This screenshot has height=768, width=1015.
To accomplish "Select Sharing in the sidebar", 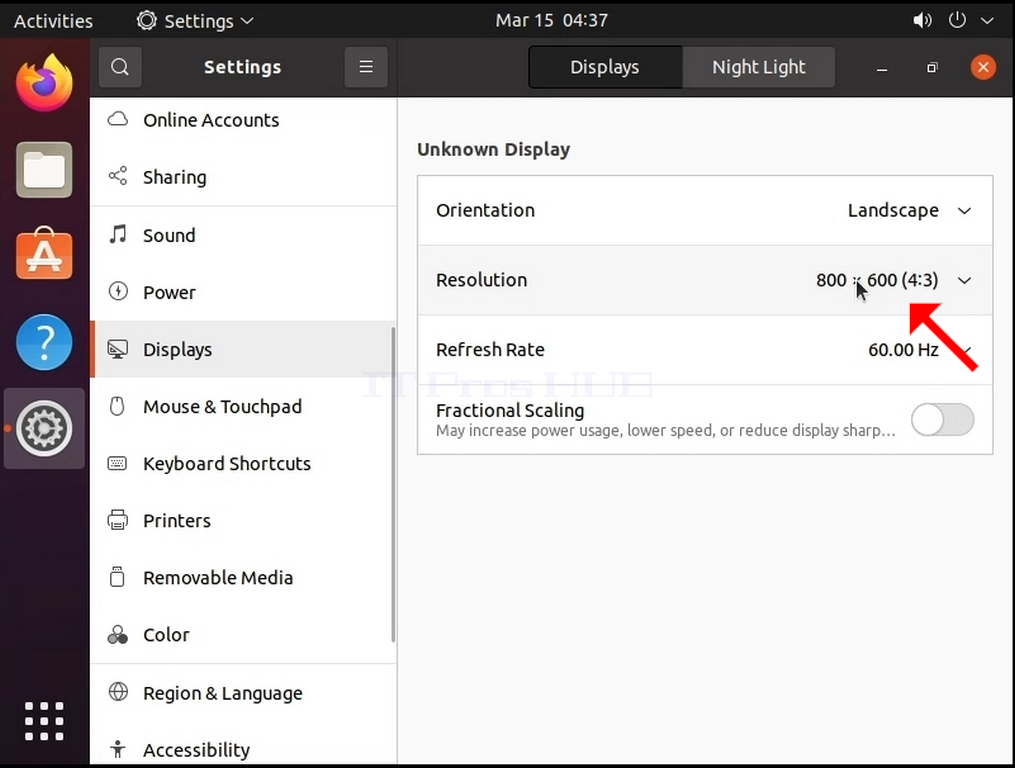I will tap(243, 177).
